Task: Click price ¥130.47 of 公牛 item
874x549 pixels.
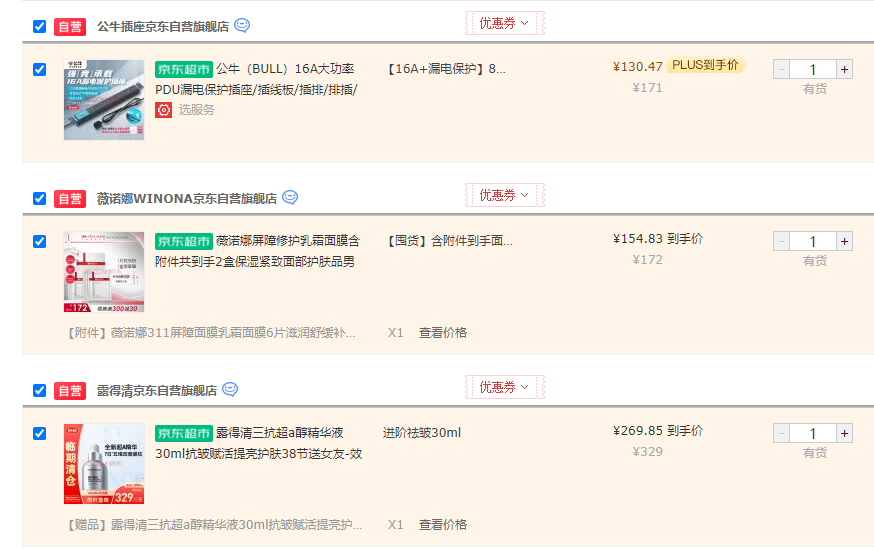Action: point(638,67)
